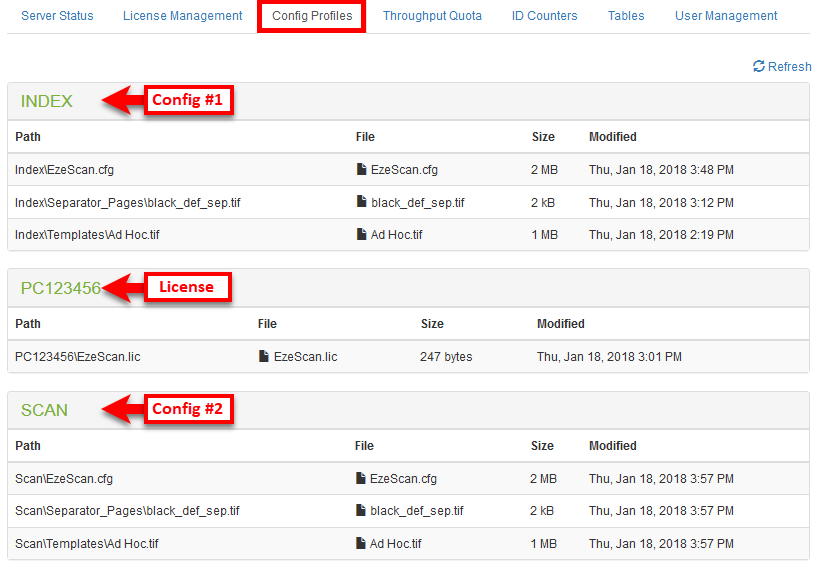The height and width of the screenshot is (572, 818).
Task: Click file icon beside EzeScan.cfg in INDEX
Action: coord(362,170)
